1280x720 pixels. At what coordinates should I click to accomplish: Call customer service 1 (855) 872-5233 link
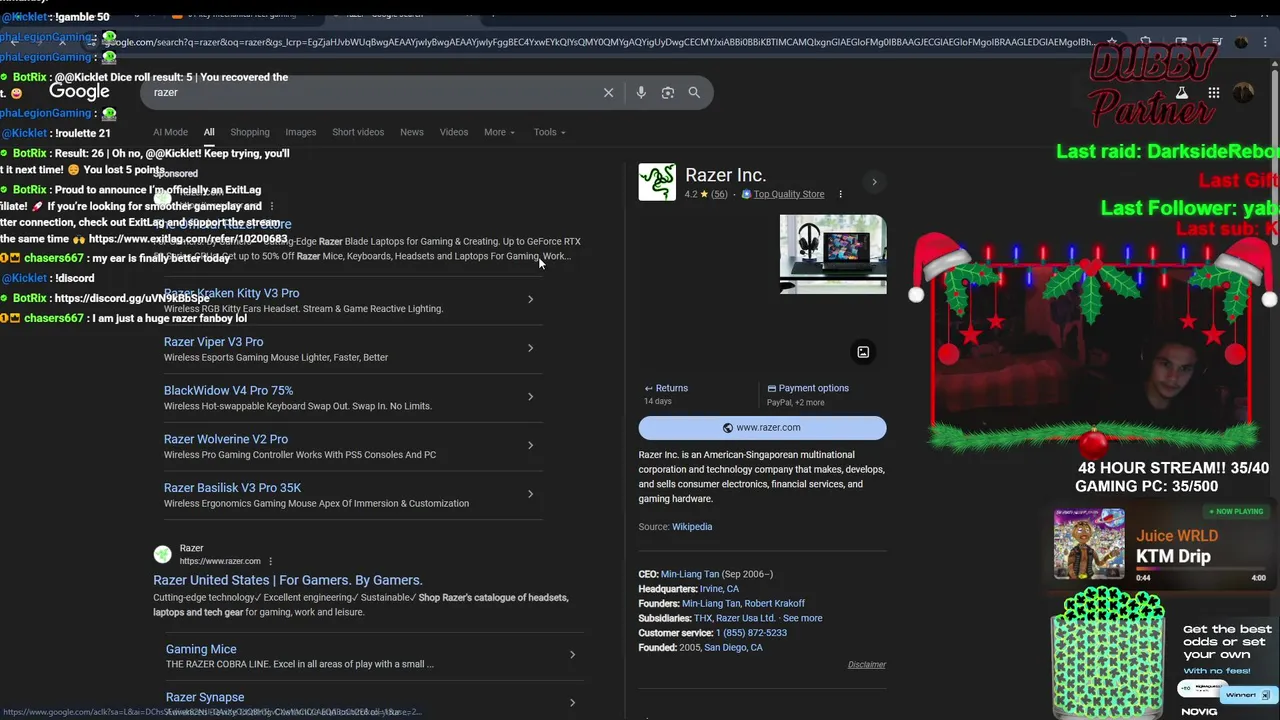751,633
